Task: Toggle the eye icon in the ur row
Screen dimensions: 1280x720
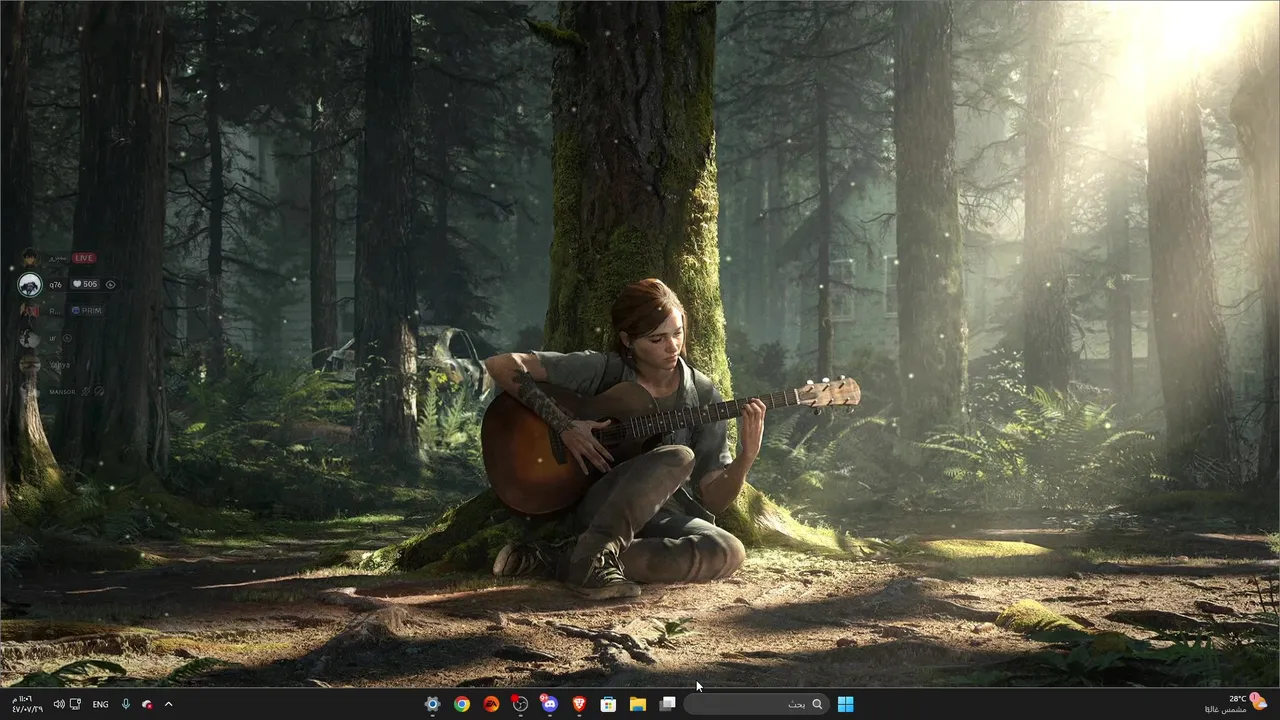Action: click(x=67, y=338)
